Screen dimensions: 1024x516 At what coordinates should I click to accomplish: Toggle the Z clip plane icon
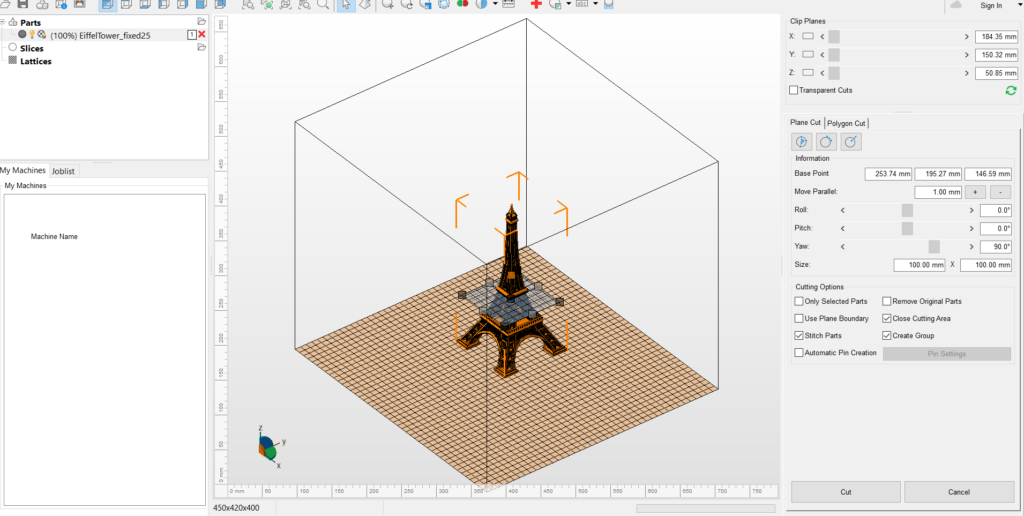click(x=808, y=73)
